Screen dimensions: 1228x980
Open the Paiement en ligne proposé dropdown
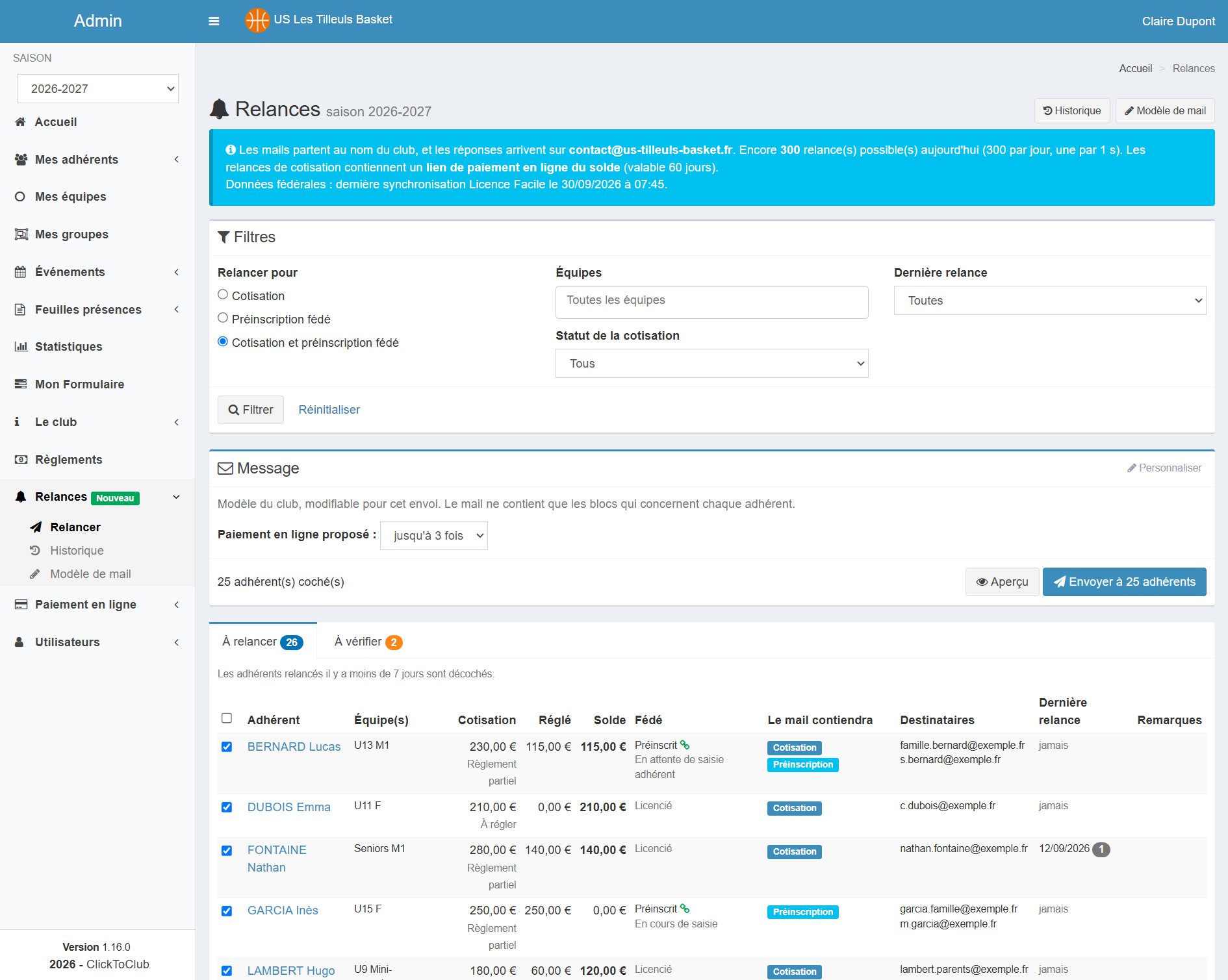pyautogui.click(x=434, y=536)
